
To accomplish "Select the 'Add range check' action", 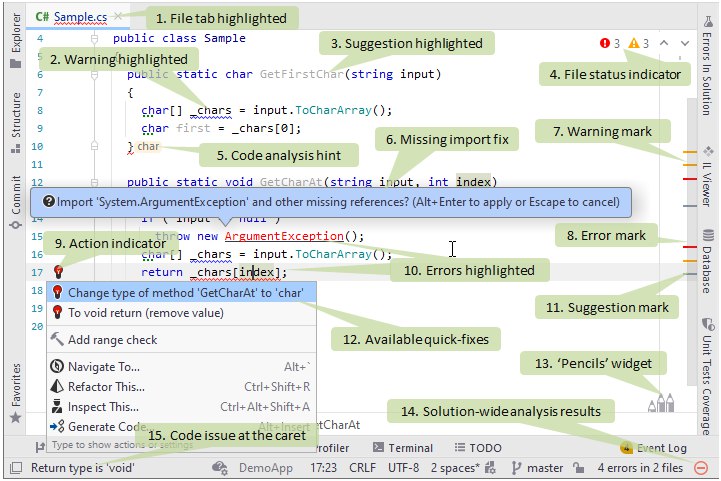I will click(181, 340).
